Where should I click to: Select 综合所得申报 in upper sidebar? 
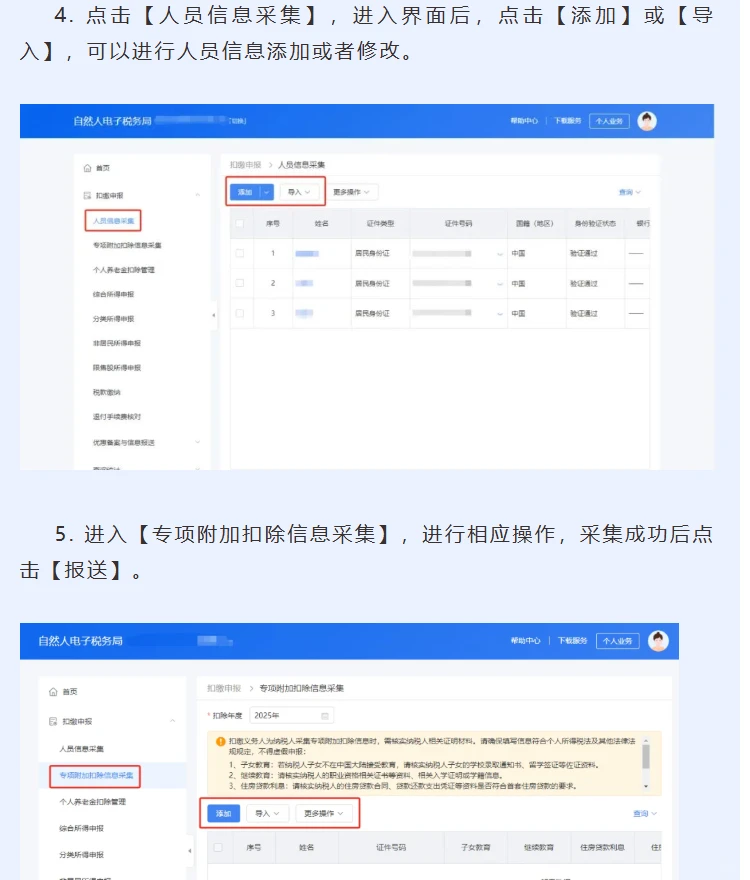pos(113,295)
